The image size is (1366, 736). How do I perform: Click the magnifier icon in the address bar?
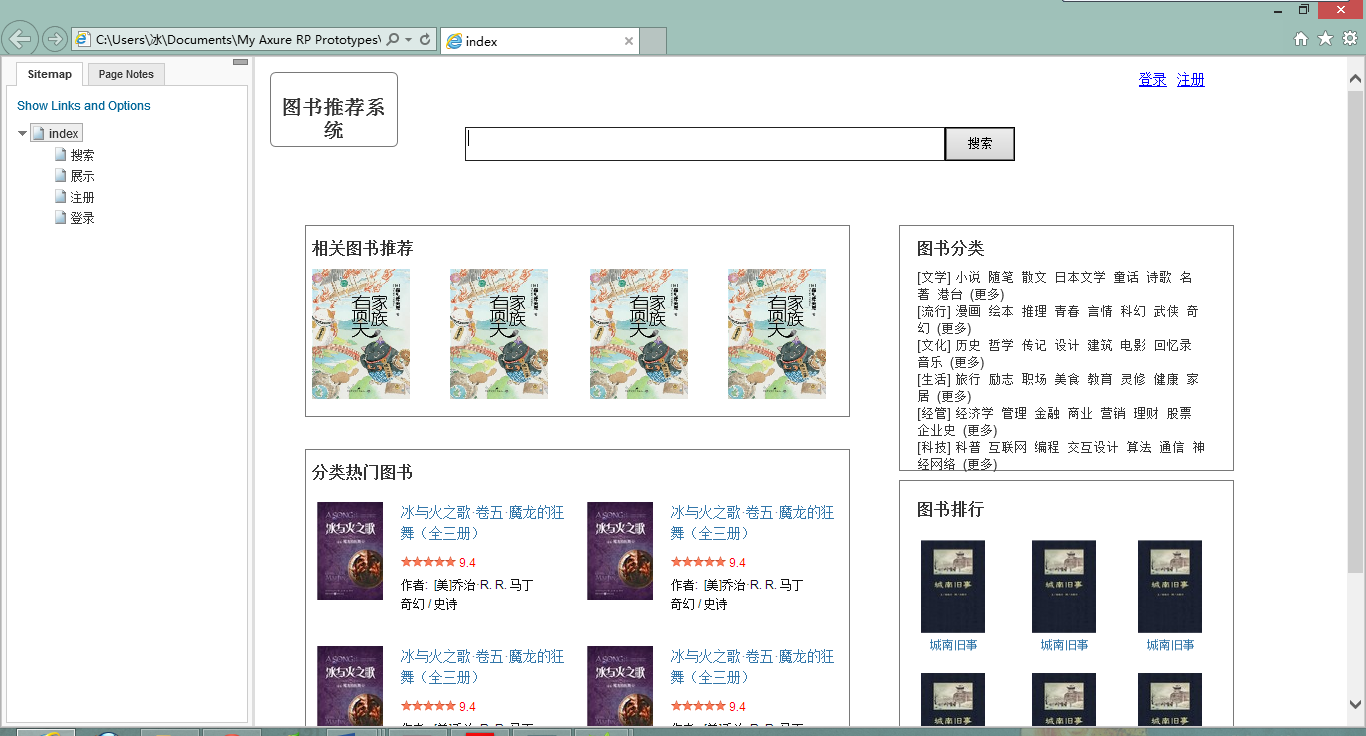[392, 40]
